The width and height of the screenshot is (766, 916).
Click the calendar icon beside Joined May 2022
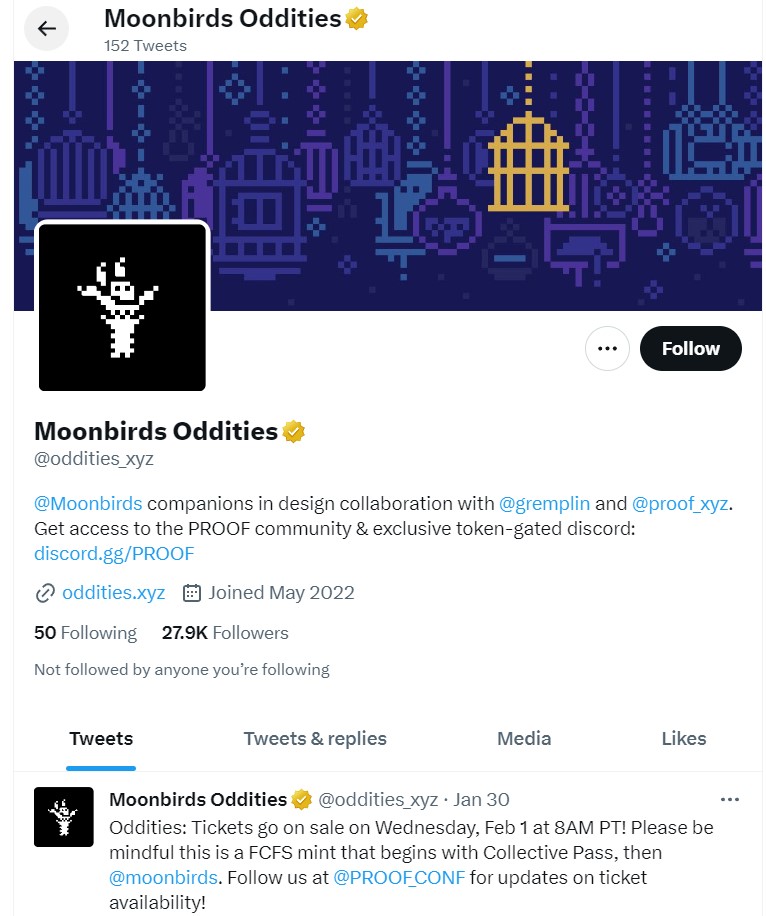pos(192,593)
